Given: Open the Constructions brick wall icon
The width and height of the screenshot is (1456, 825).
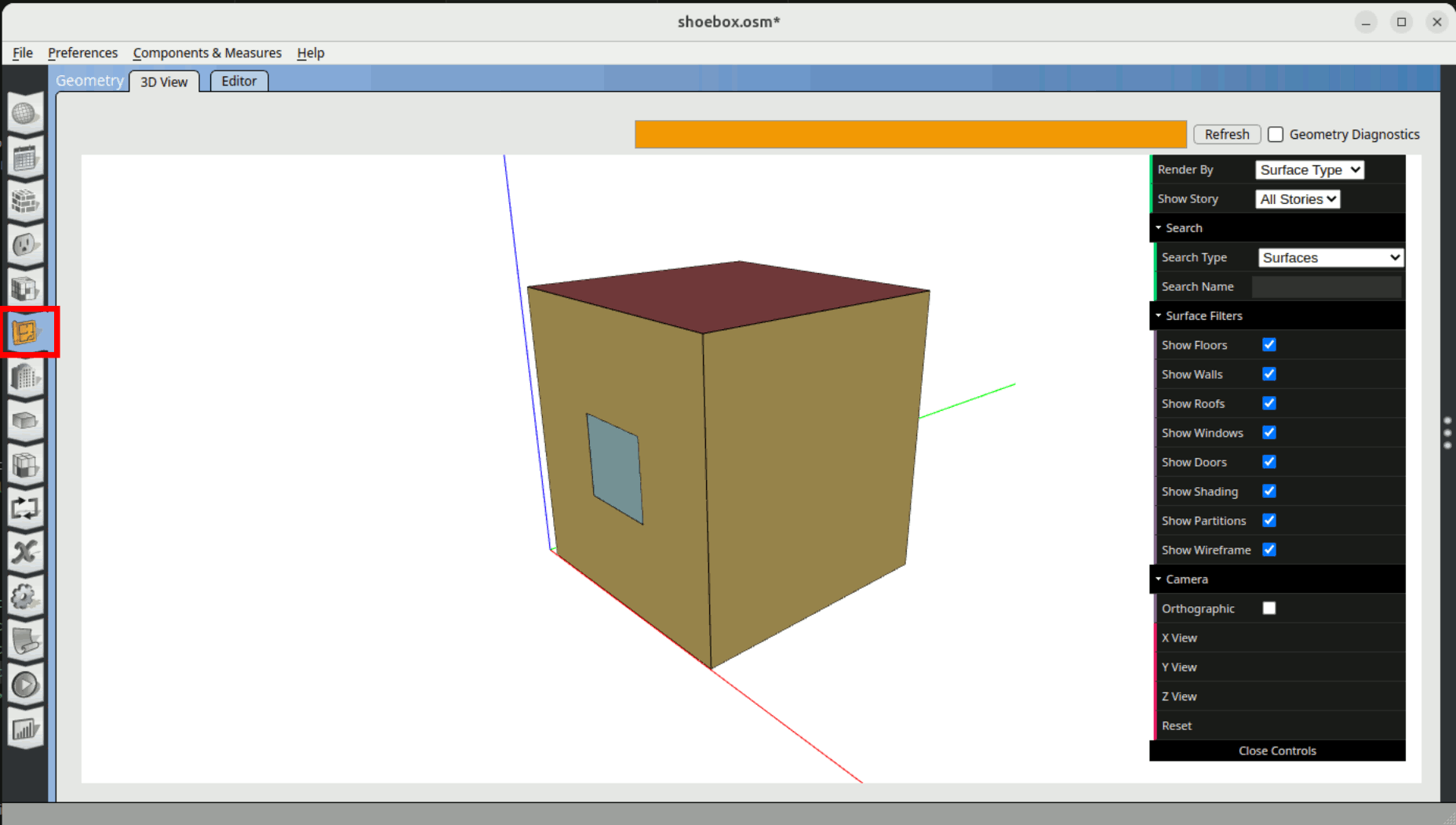Looking at the screenshot, I should [x=25, y=202].
